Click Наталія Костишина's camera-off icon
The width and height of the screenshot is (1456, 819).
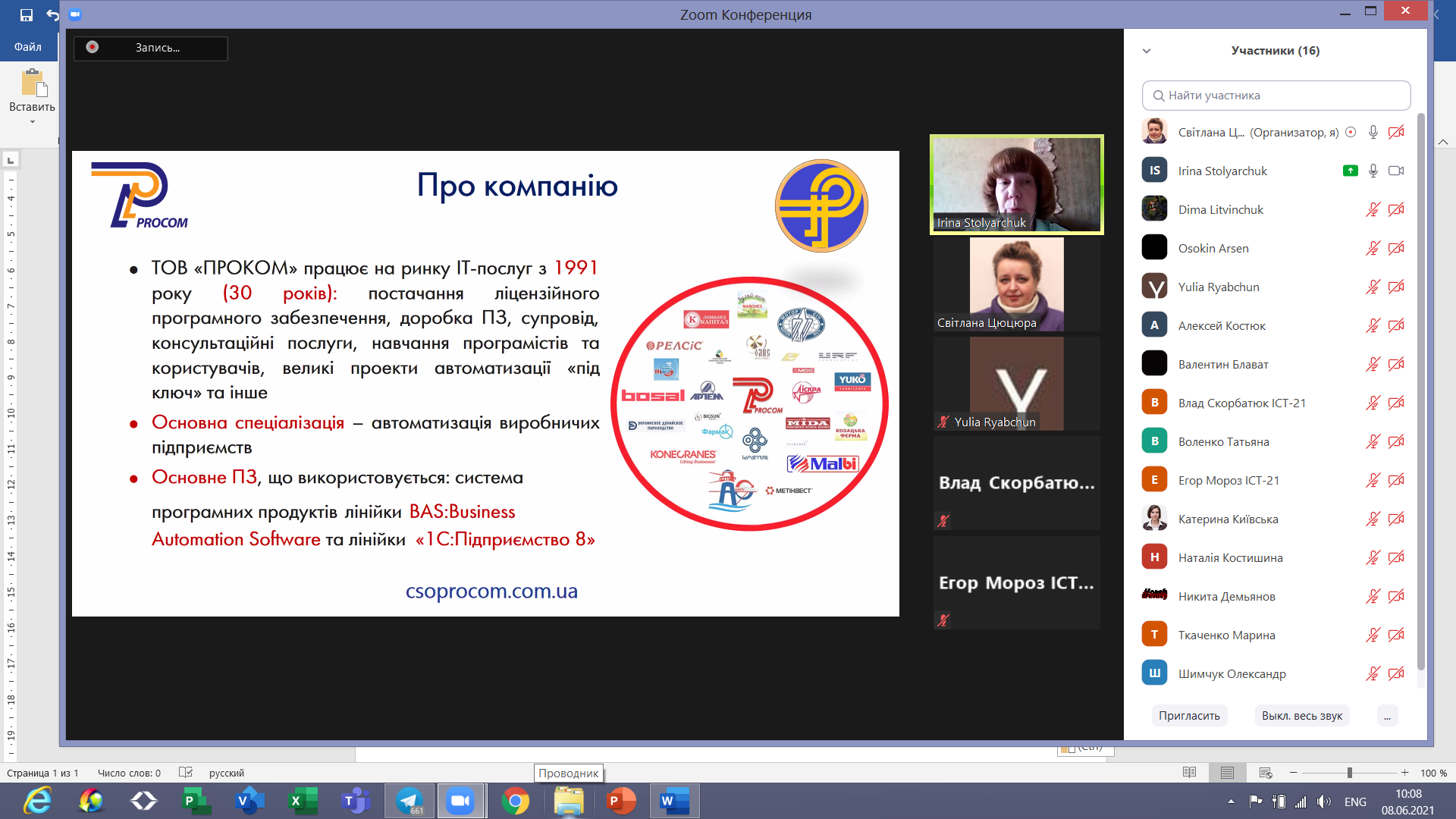(1396, 558)
